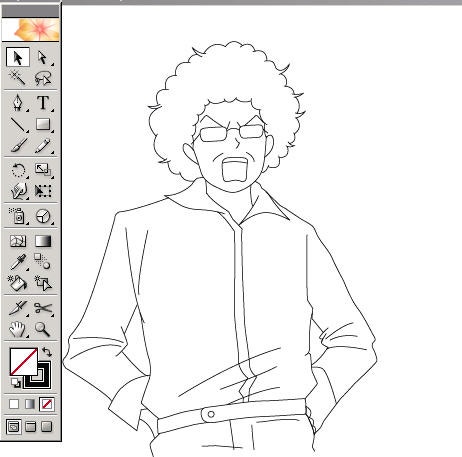
Task: Choose the Zoom magnifier tool
Action: [43, 329]
